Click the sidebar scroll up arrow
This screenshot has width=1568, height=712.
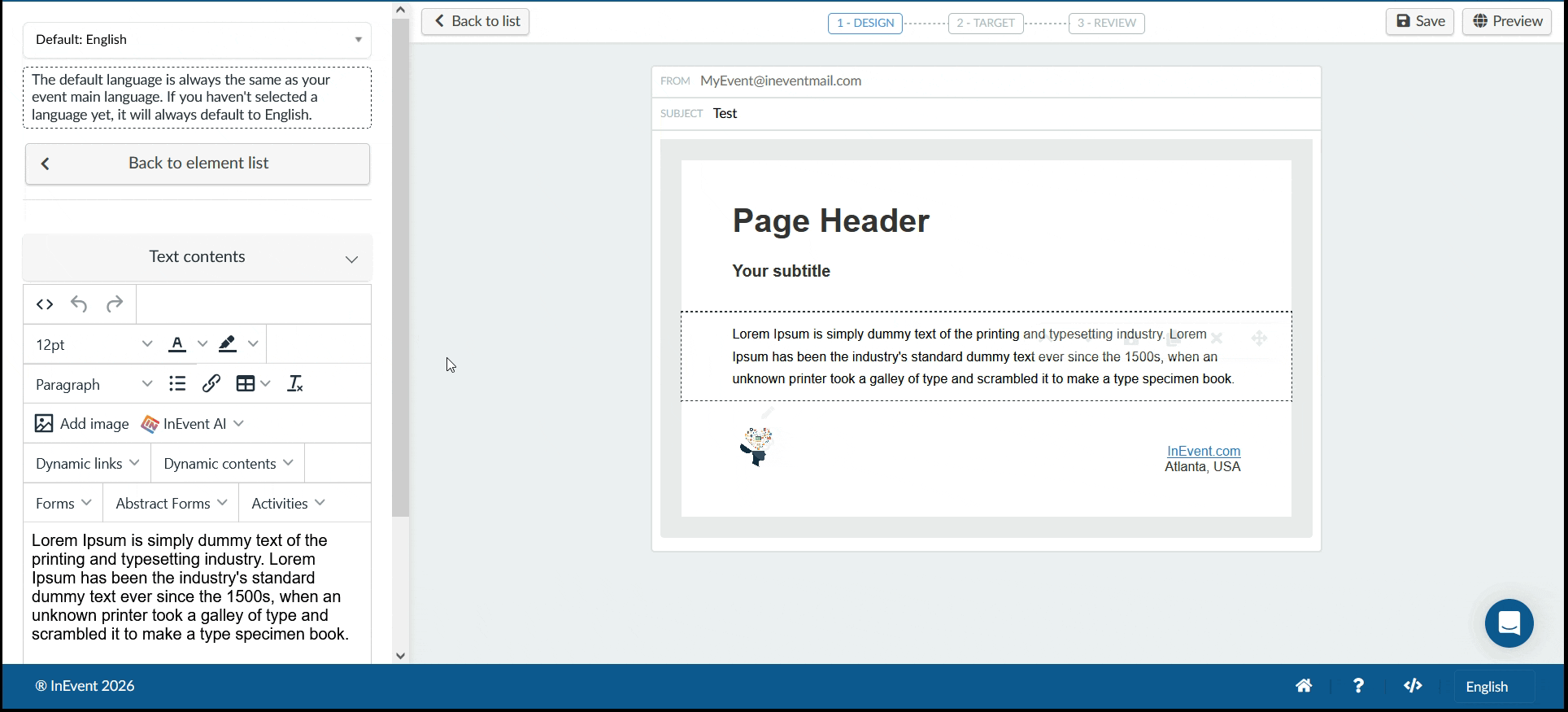[x=400, y=10]
